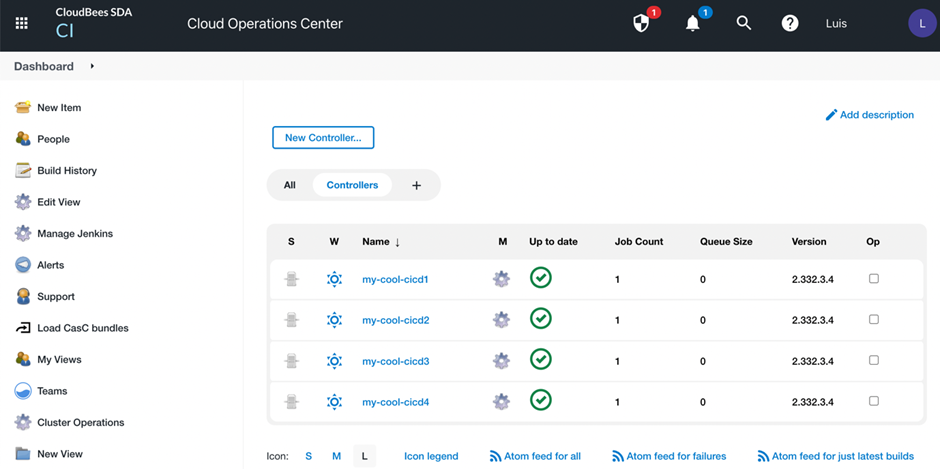Click the Manage Jenkins gear icon

coord(23,233)
